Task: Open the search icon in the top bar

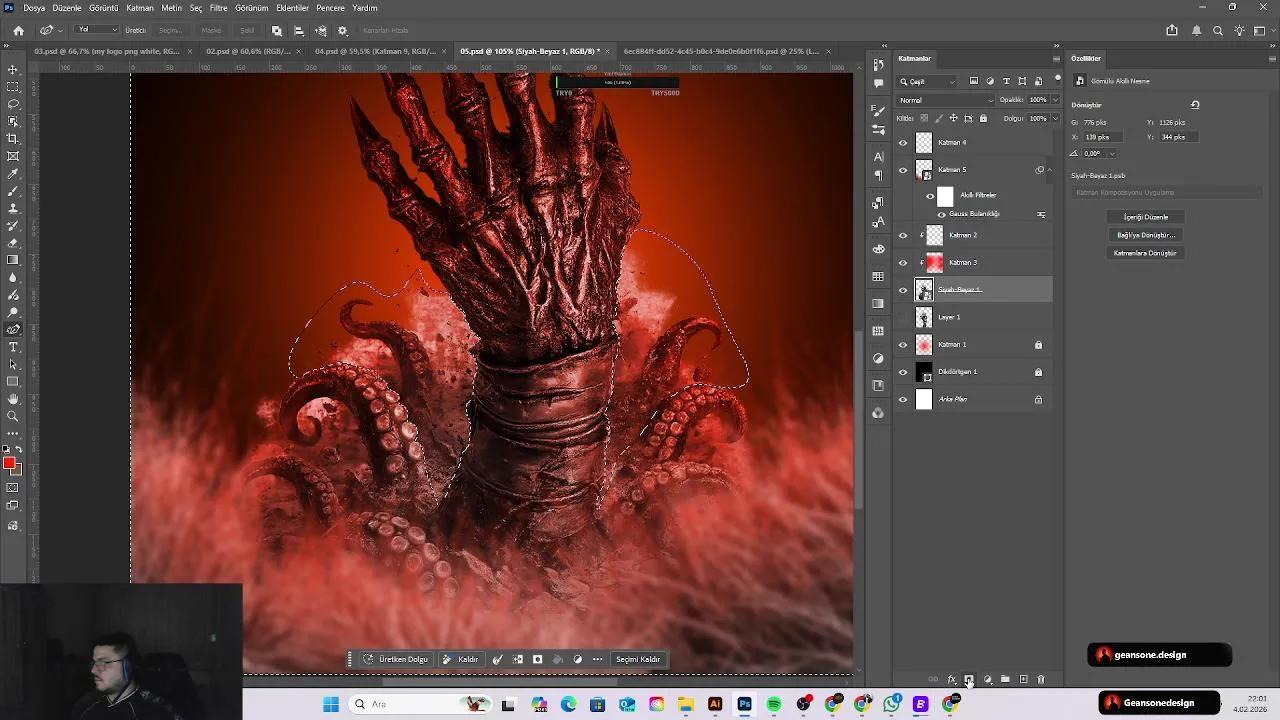Action: point(1218,30)
